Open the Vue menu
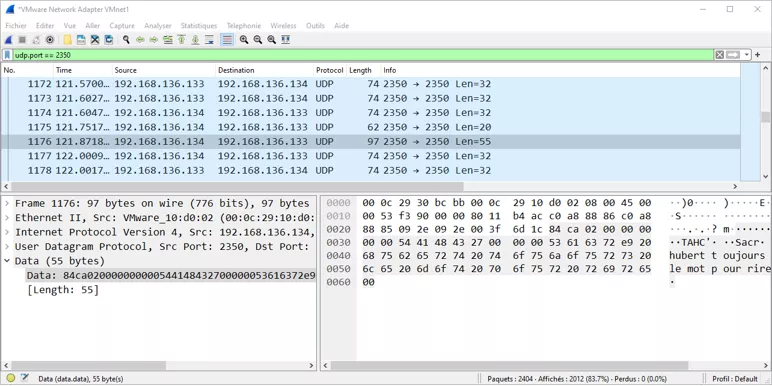772x386 pixels. pos(70,26)
